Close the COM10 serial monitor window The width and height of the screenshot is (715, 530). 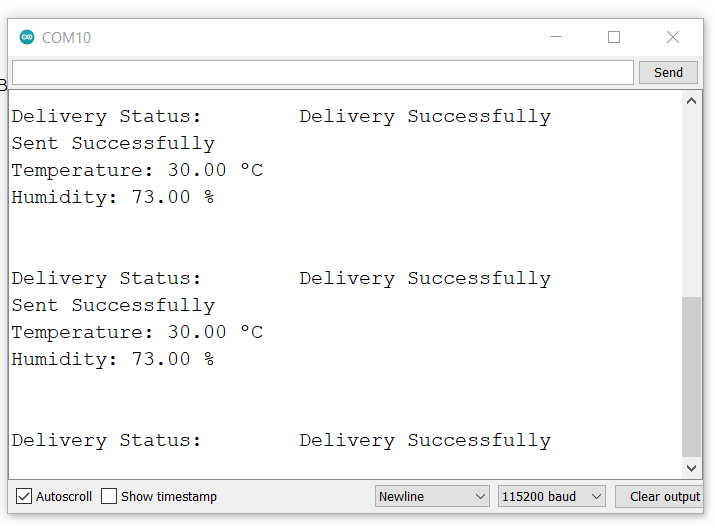point(673,37)
